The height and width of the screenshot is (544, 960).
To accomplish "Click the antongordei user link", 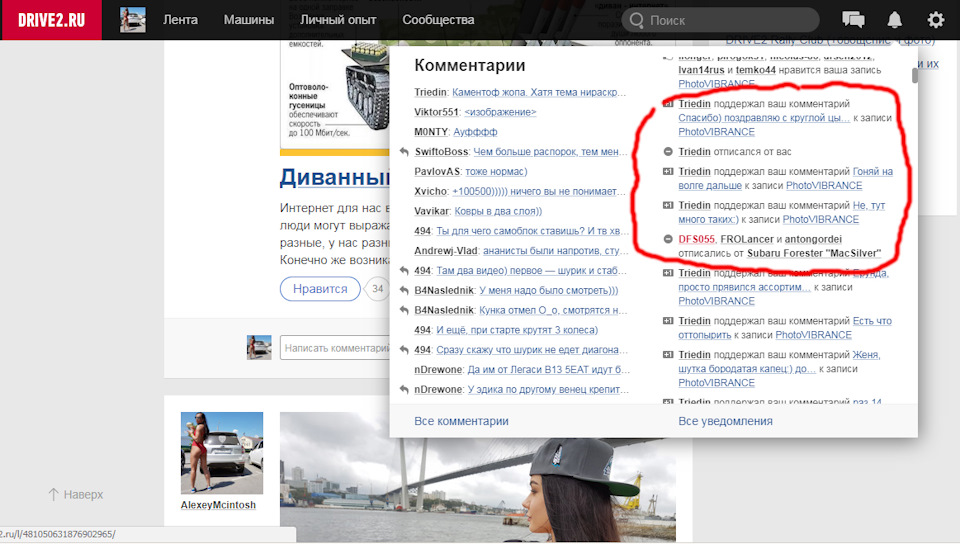I will [x=813, y=239].
